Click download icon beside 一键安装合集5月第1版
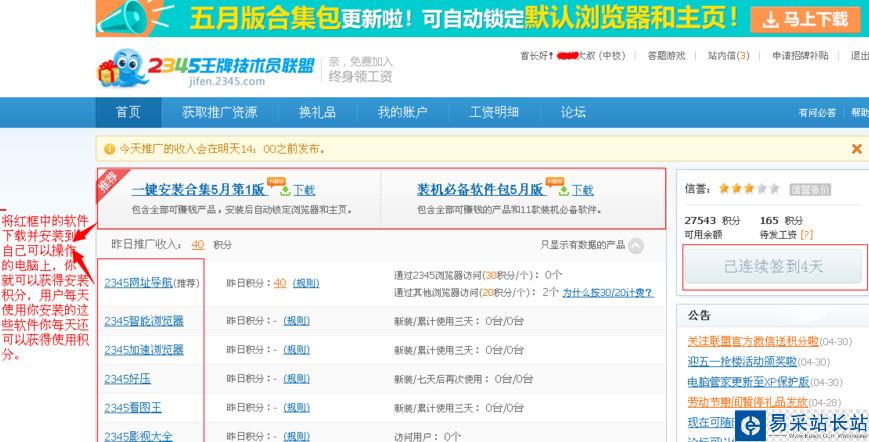 tap(285, 191)
